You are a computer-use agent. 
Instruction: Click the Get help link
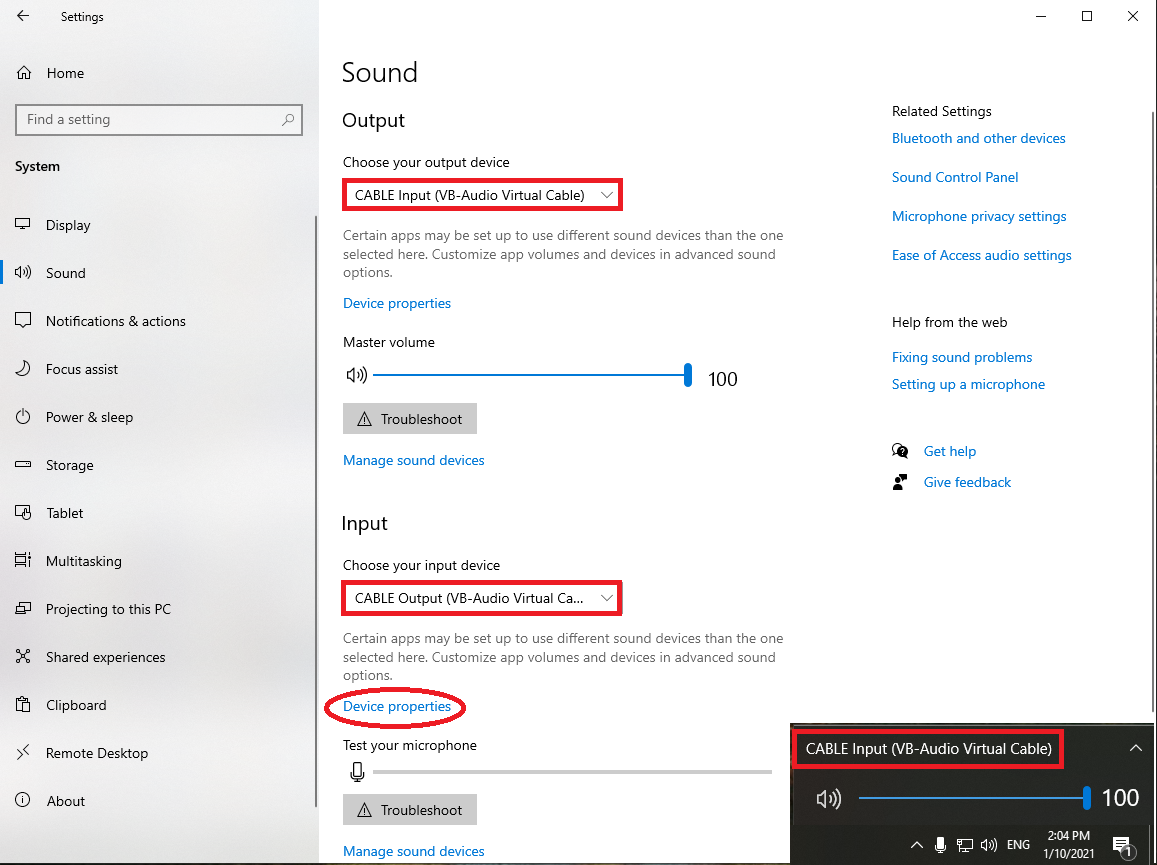tap(950, 451)
